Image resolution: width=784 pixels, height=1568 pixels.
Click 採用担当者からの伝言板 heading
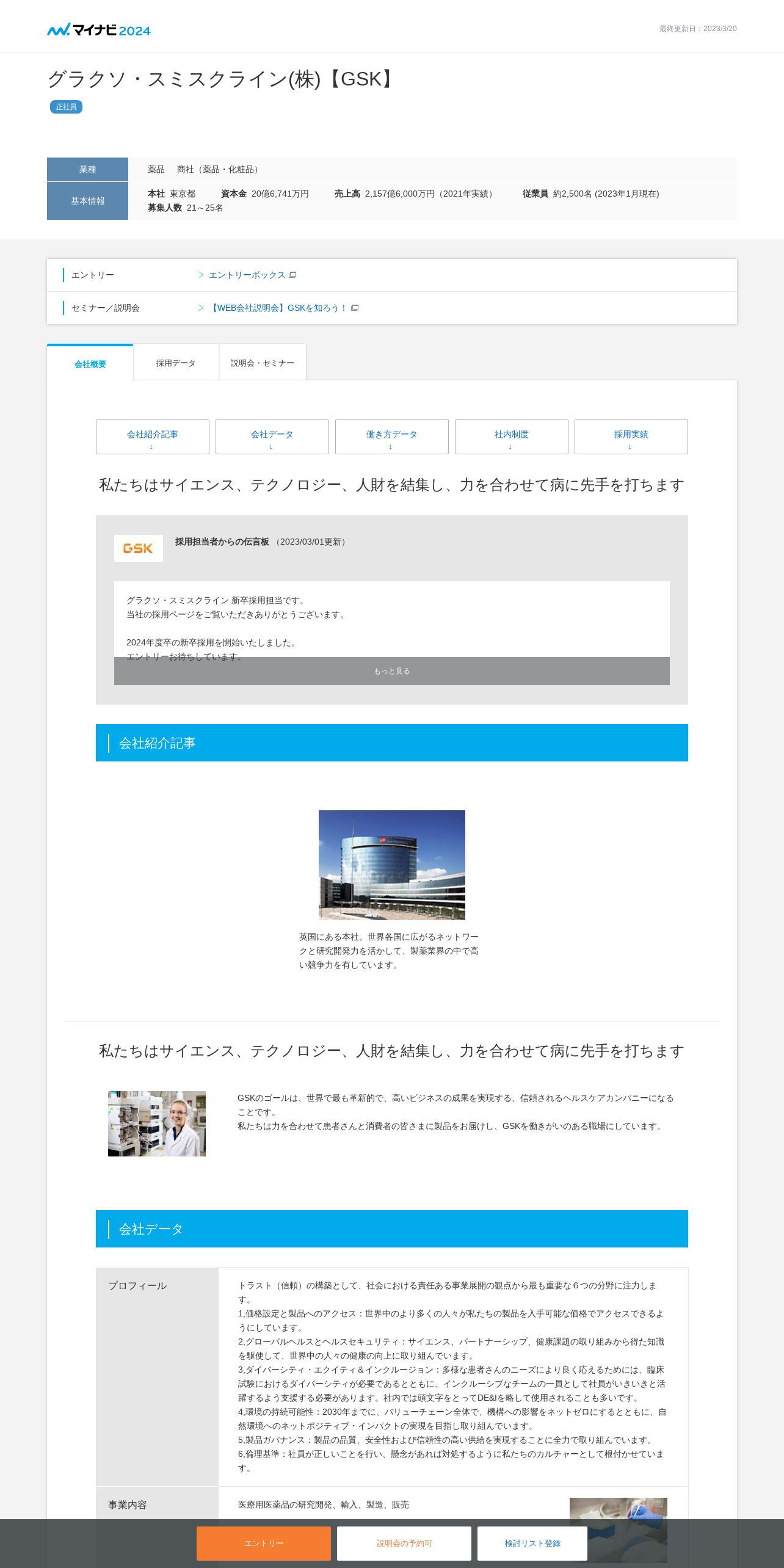click(222, 542)
